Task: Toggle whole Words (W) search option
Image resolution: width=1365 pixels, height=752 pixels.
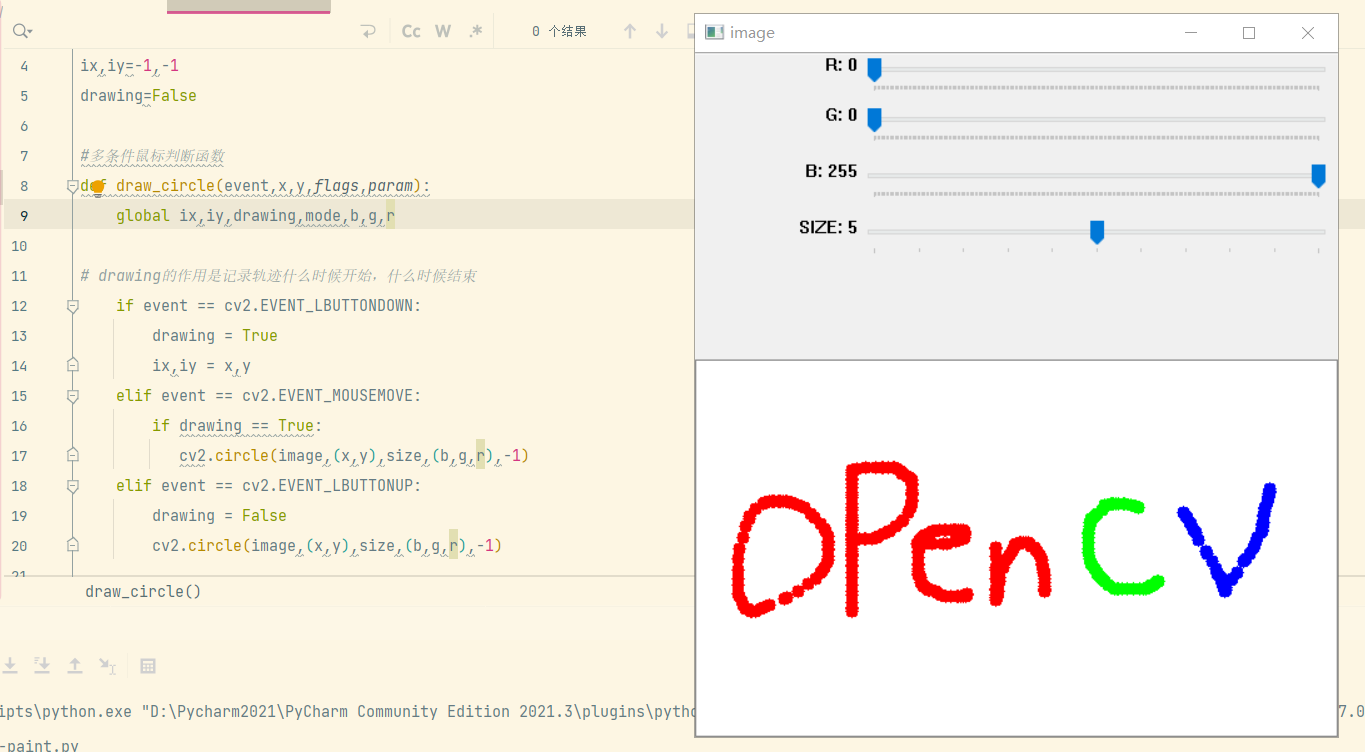Action: (x=443, y=31)
